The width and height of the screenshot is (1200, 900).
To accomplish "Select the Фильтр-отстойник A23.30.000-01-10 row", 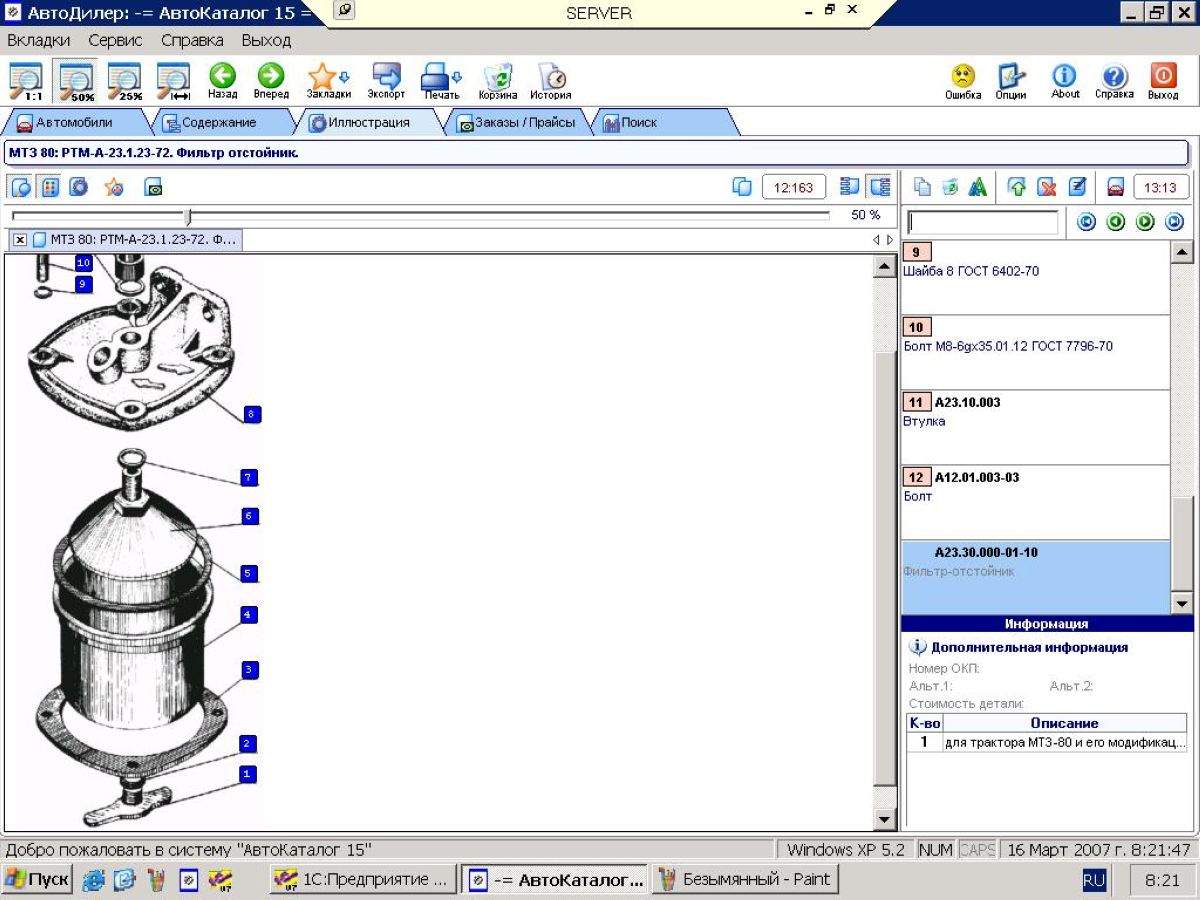I will [1035, 577].
